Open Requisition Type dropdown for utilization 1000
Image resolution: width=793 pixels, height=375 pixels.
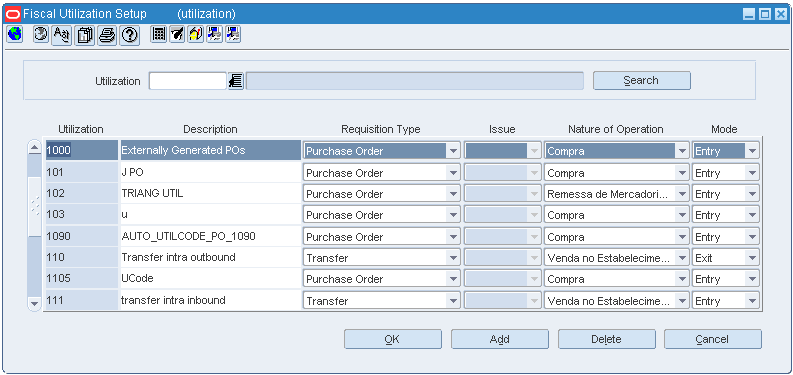453,151
